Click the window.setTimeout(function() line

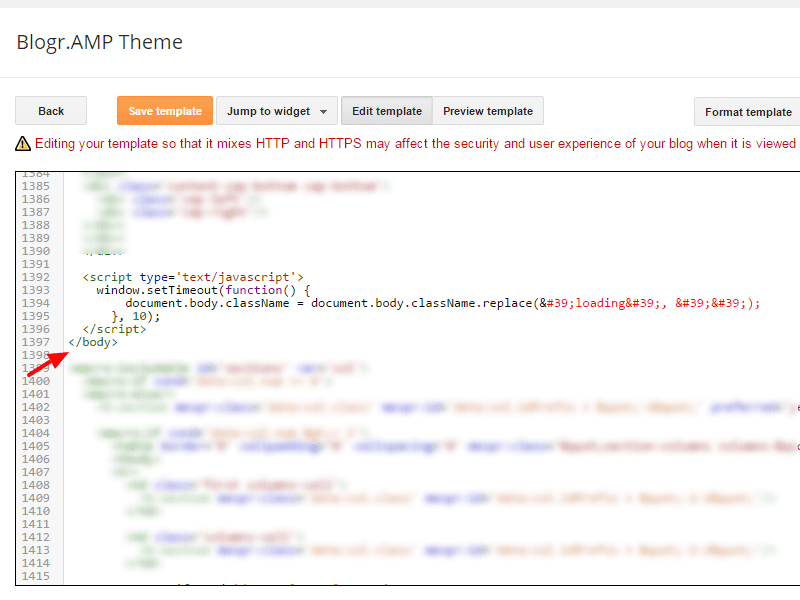click(203, 290)
